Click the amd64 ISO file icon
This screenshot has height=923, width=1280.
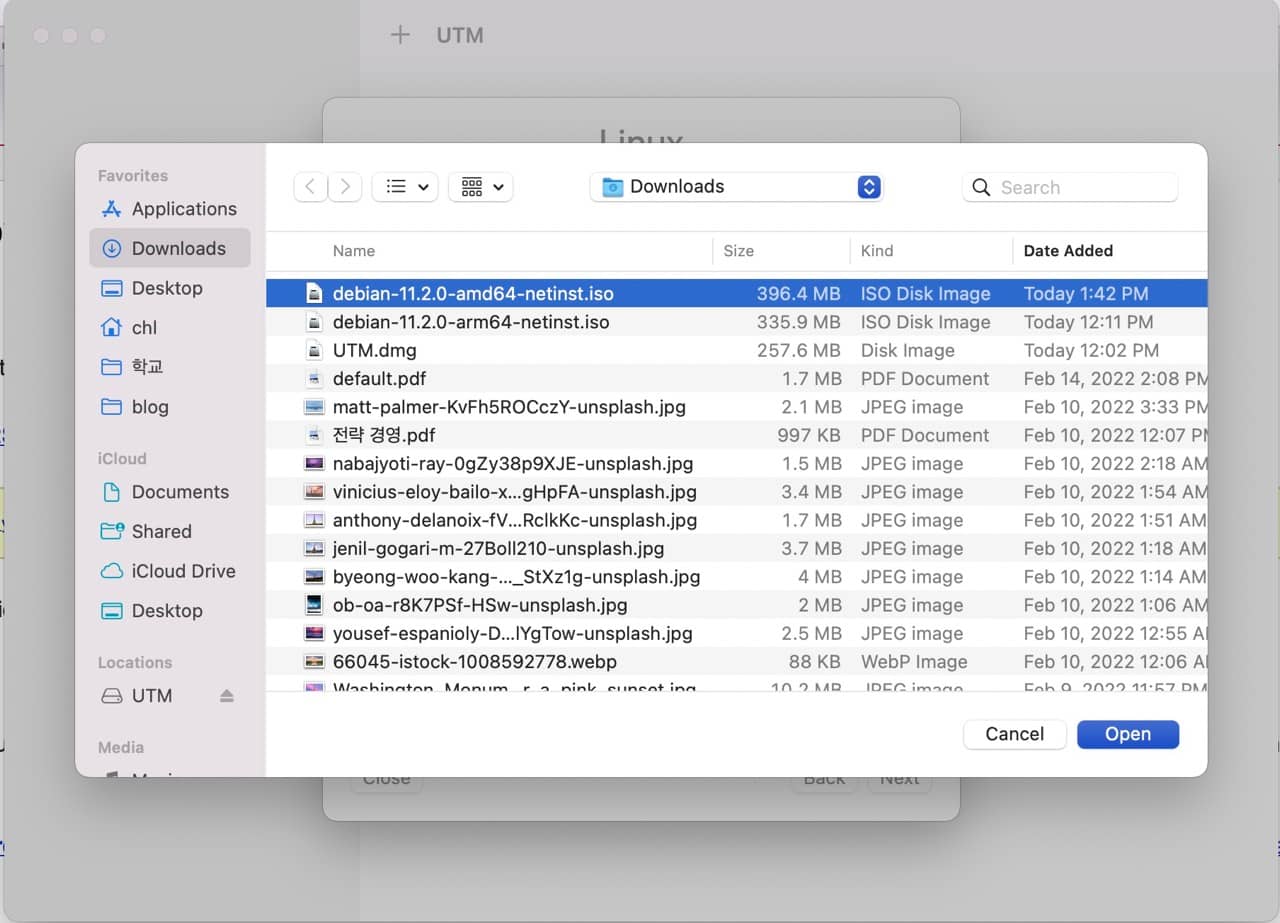pyautogui.click(x=314, y=294)
